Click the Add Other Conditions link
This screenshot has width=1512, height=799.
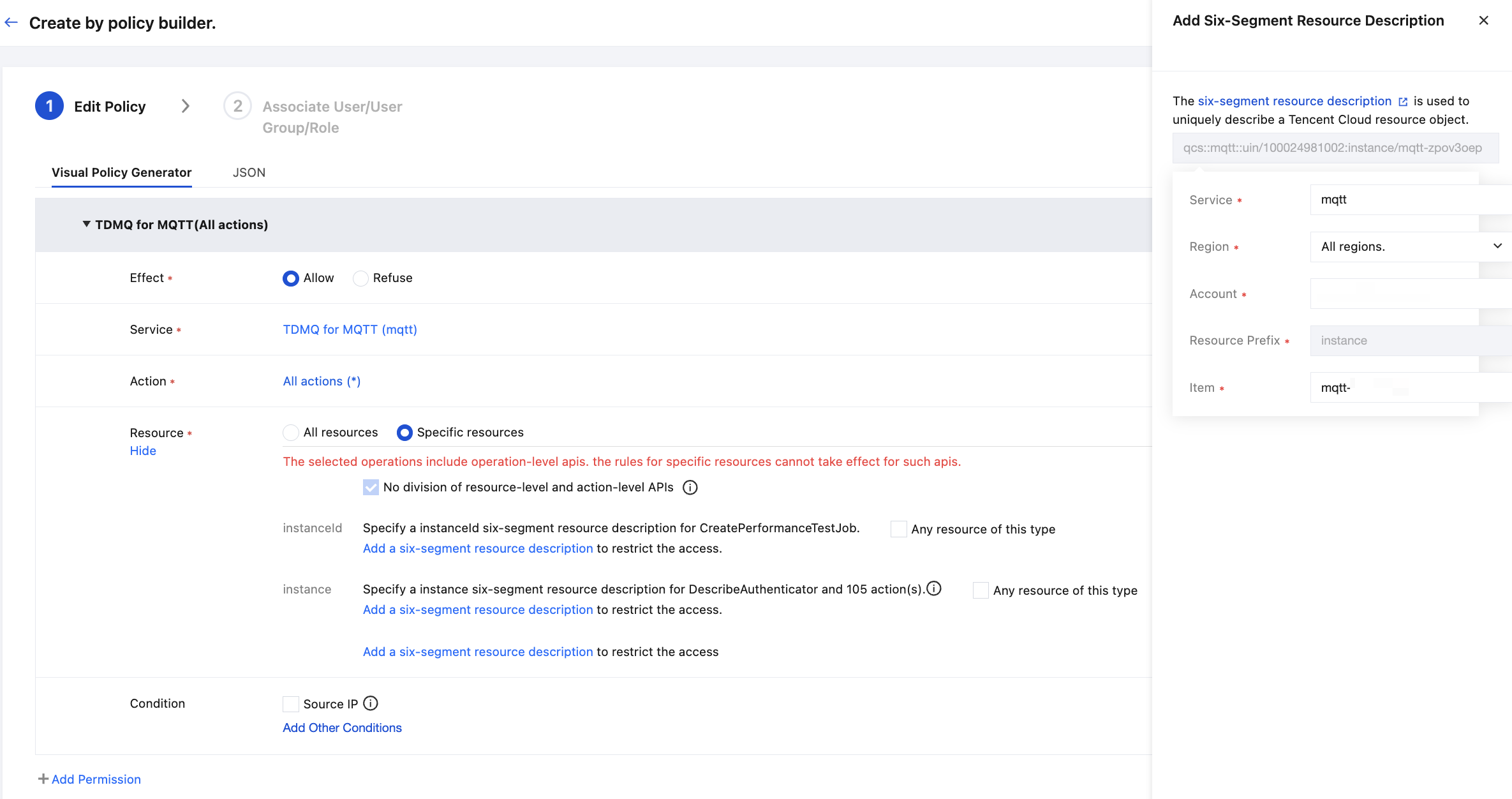pos(342,728)
